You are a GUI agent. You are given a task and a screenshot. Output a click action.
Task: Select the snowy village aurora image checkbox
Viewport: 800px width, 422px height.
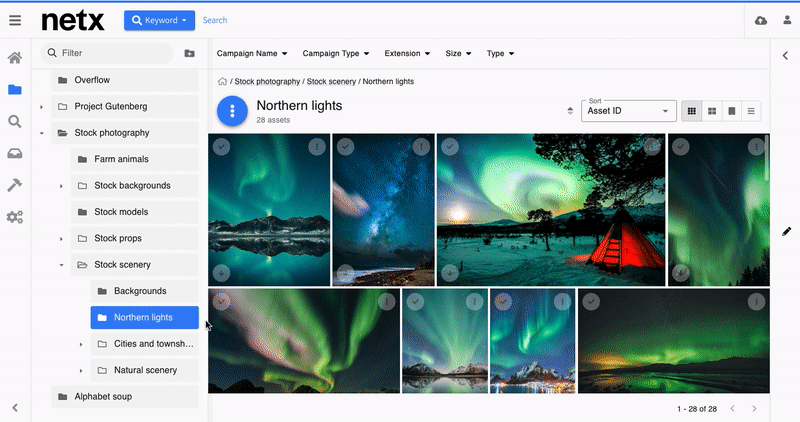pyautogui.click(x=503, y=302)
